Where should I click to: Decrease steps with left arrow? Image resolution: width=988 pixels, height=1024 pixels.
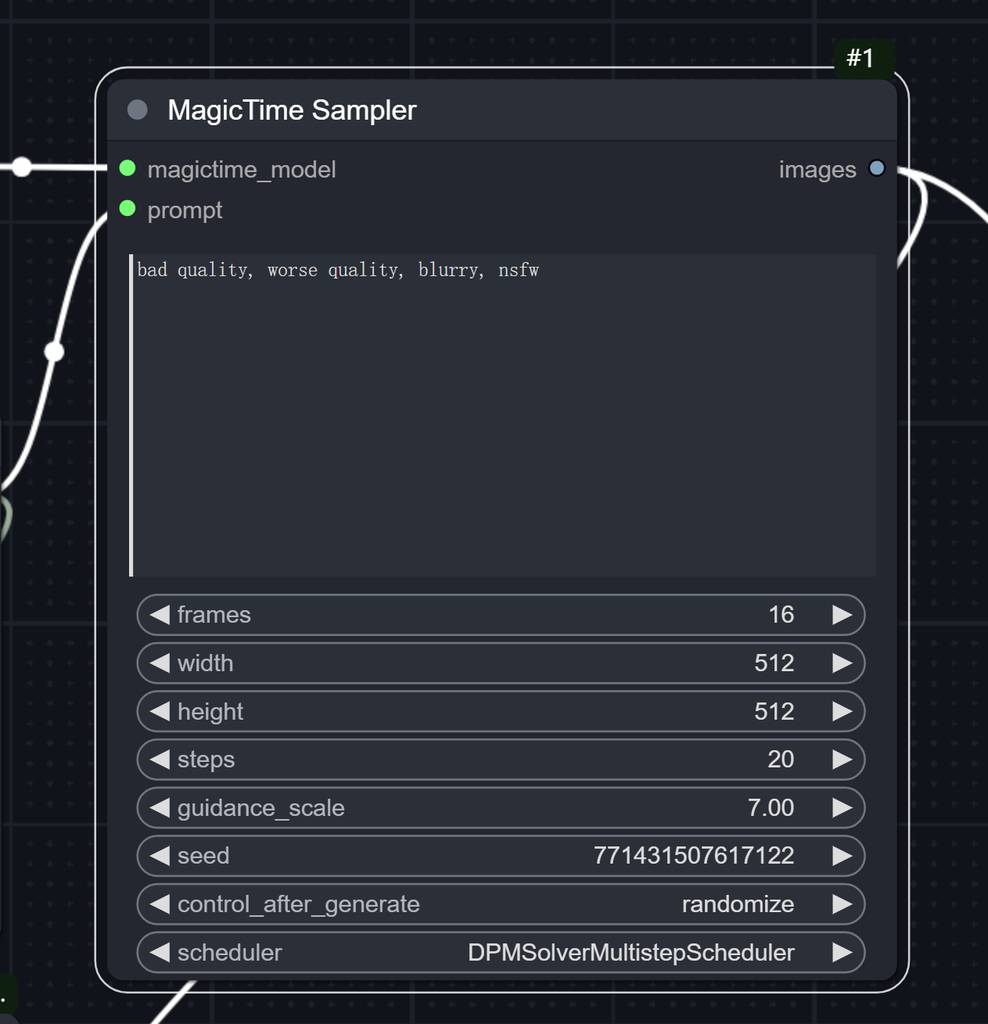pyautogui.click(x=159, y=760)
